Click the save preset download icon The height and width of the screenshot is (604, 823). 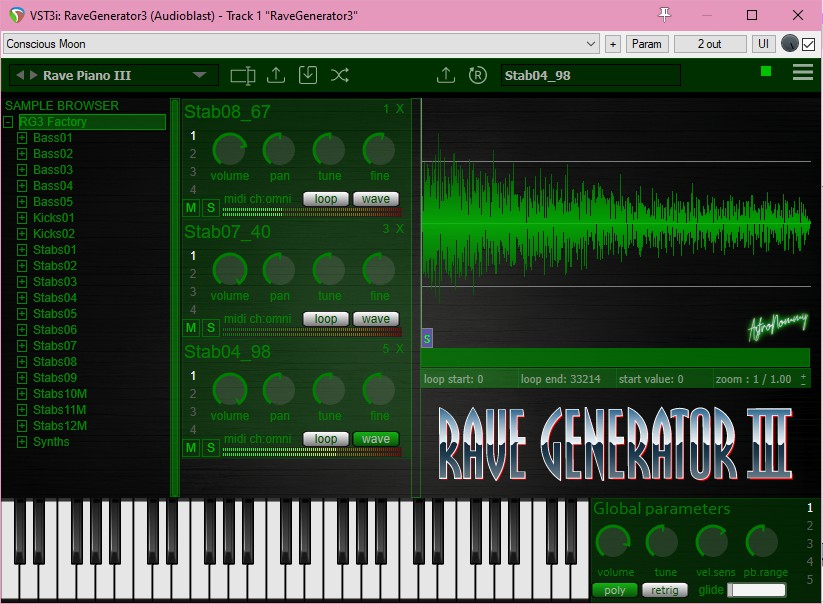click(308, 75)
